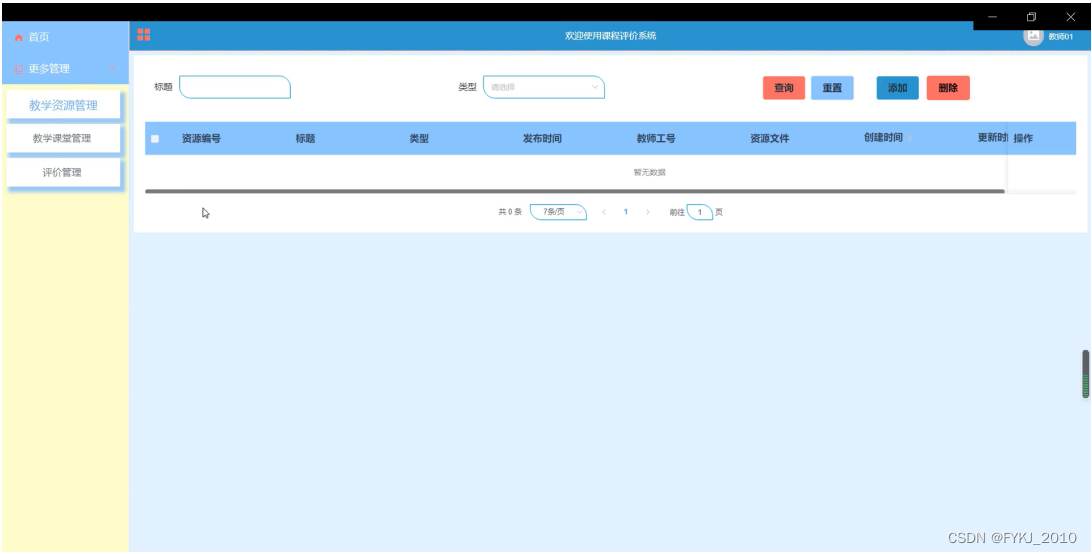This screenshot has height=554, width=1092.
Task: Click the 教师工号 column header
Action: (656, 139)
